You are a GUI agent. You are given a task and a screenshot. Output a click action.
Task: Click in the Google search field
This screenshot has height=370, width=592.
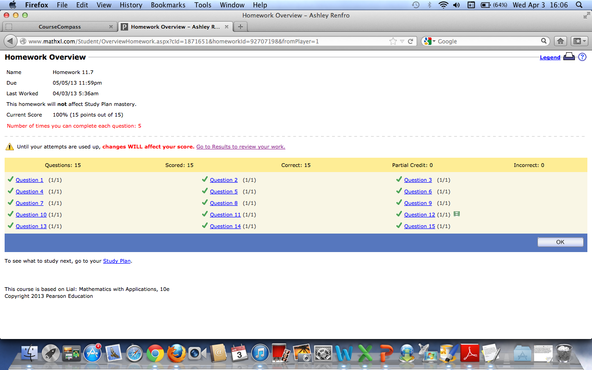(x=488, y=41)
